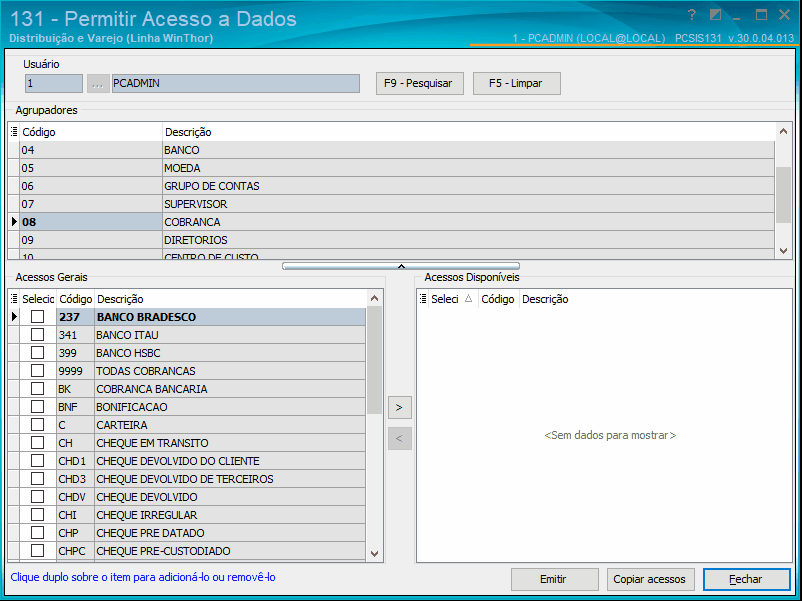Click the Acessos Gerais vertical scrollbar thumb
Viewport: 802px width, 601px height.
(x=374, y=360)
